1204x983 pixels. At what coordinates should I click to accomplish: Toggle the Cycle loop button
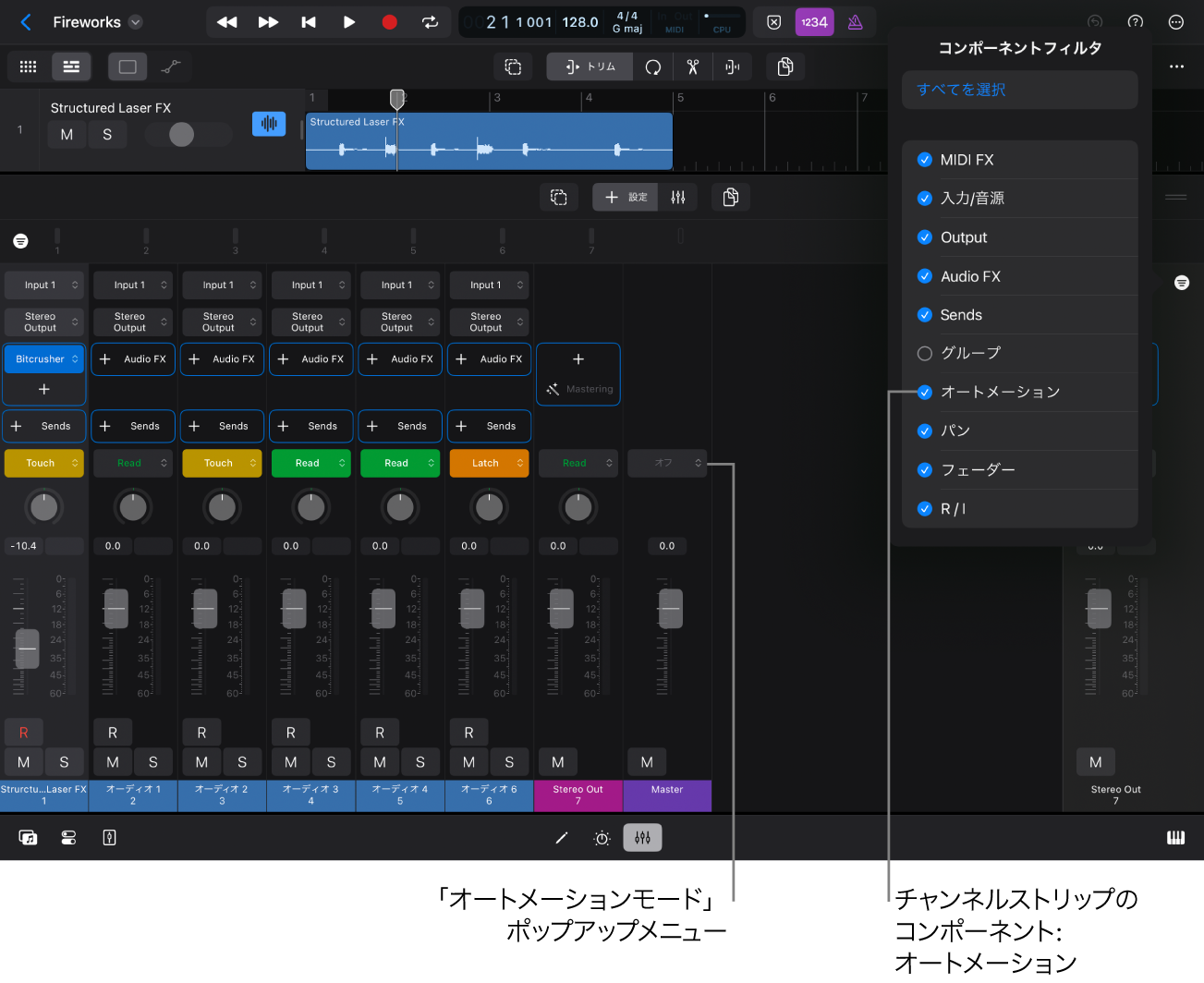430,22
